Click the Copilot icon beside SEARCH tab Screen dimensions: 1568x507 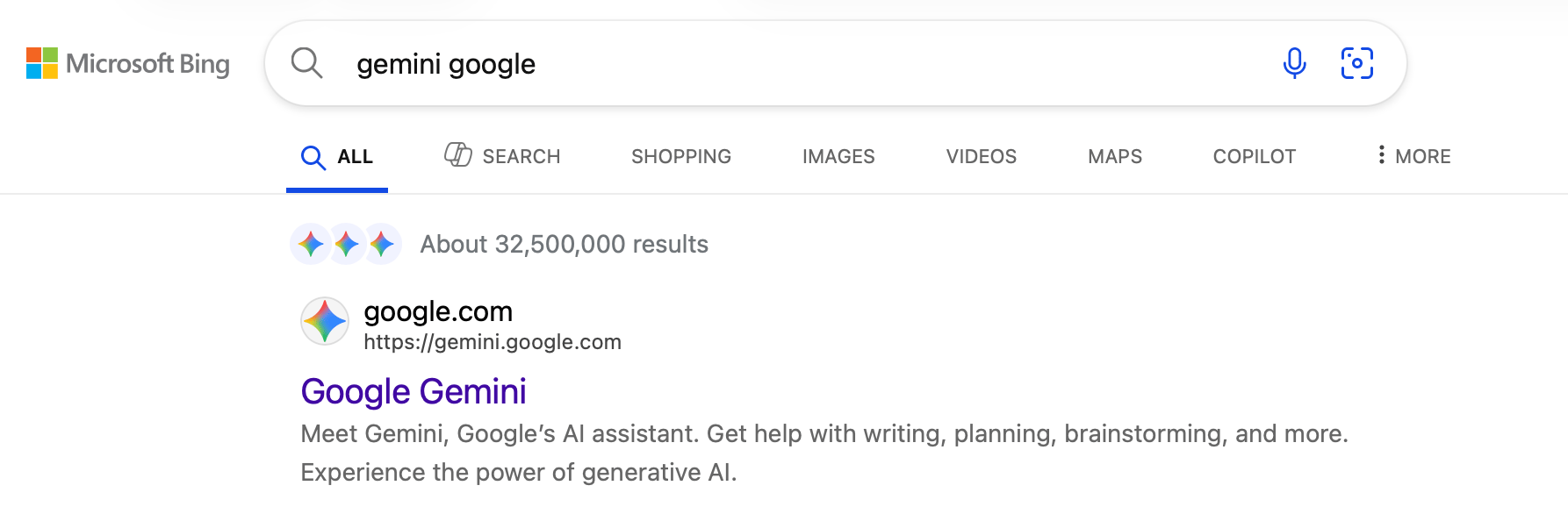[x=457, y=155]
